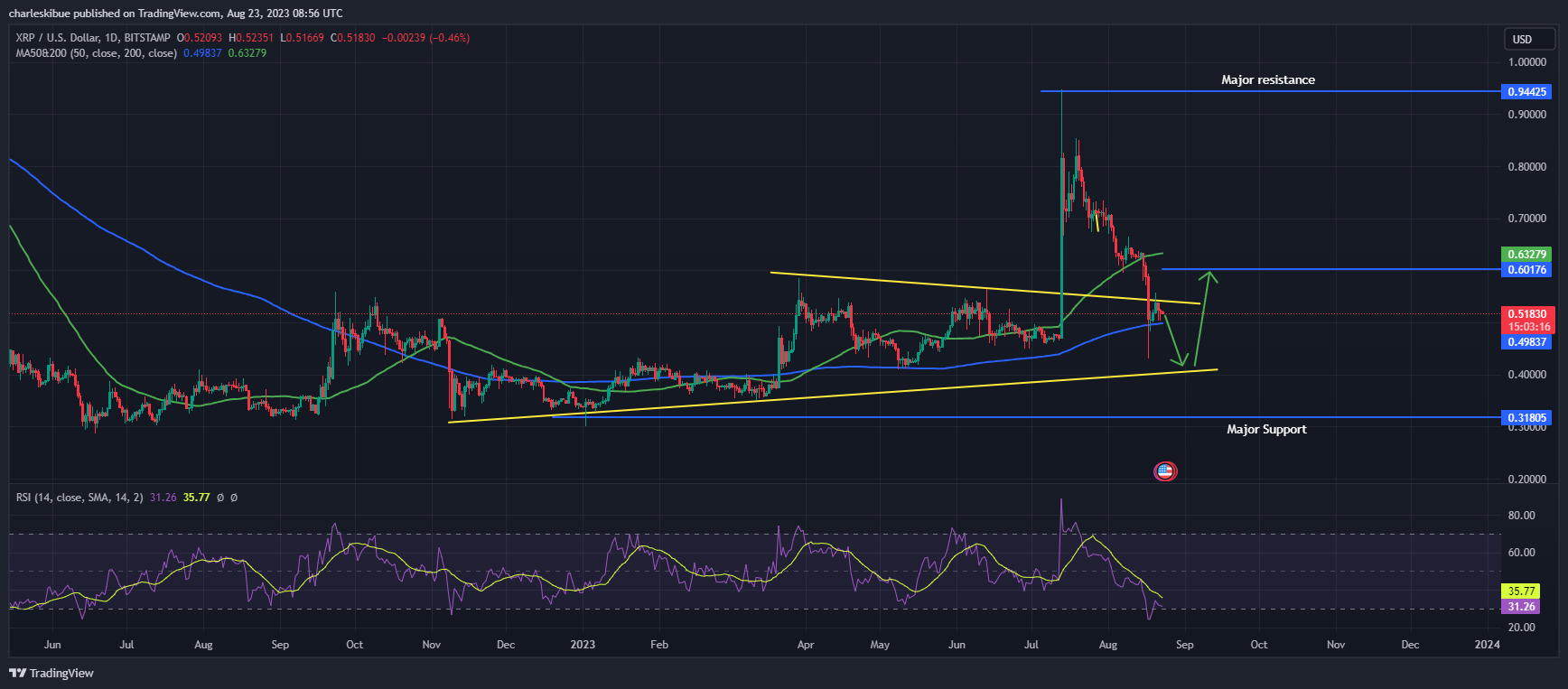Click the 0.94425 major resistance price label
Viewport: 1568px width, 689px height.
coord(1526,91)
